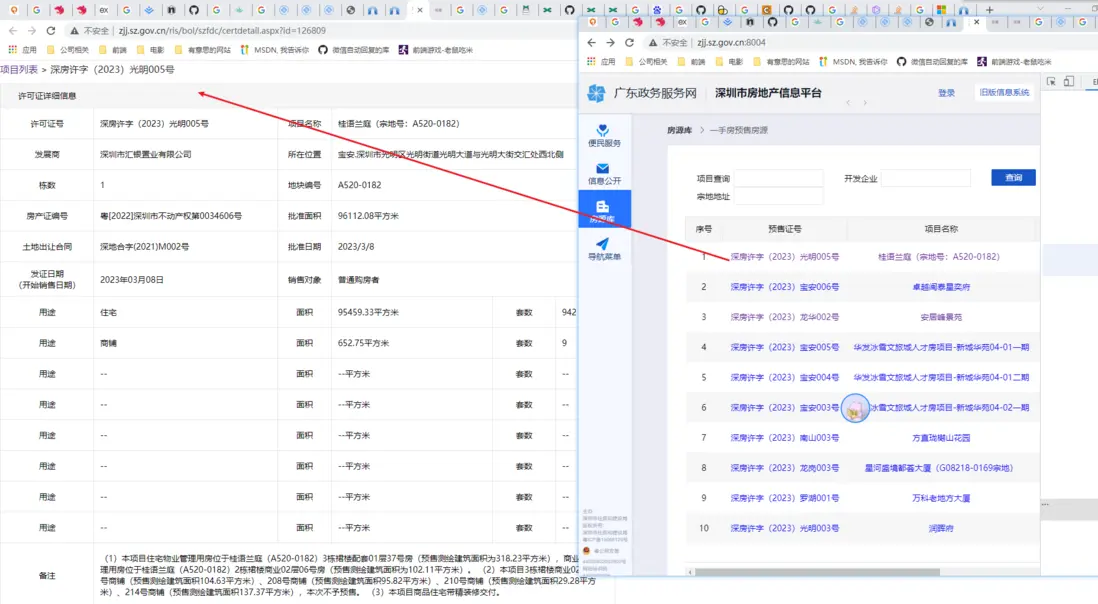Open project 卓越闻泰星奕府 link
The height and width of the screenshot is (604, 1098).
point(940,287)
